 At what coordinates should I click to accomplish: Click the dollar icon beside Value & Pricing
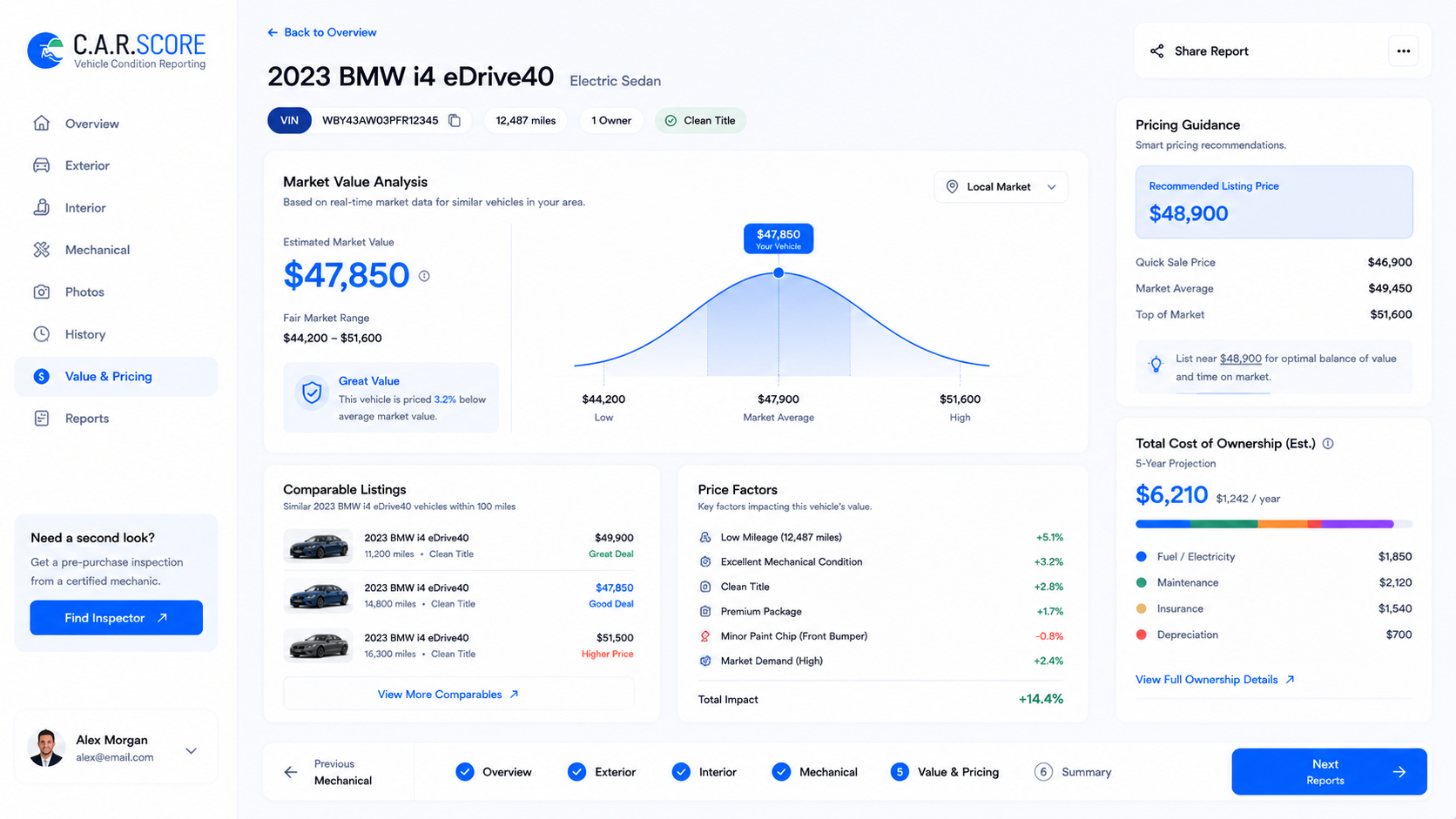pyautogui.click(x=42, y=377)
